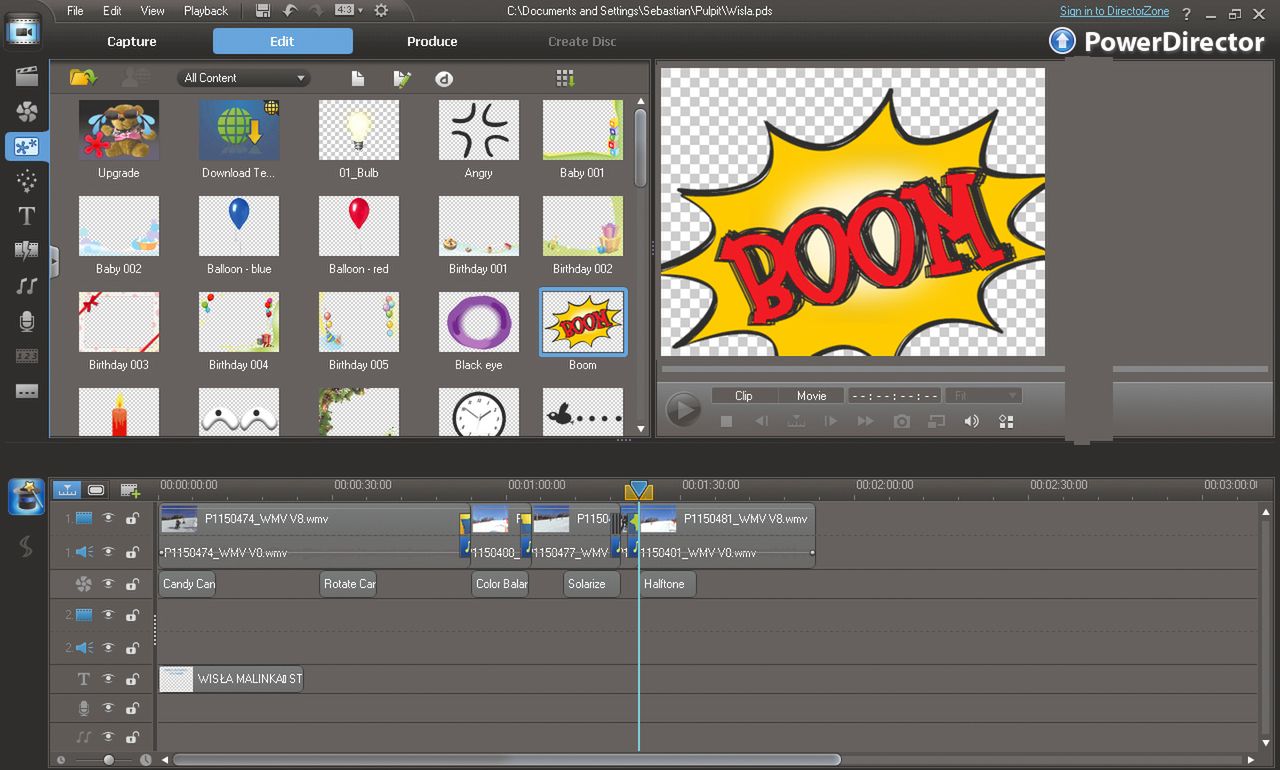Select the WISŁA MALINKA title clip
Screen dimensions: 1280x770
(x=231, y=679)
